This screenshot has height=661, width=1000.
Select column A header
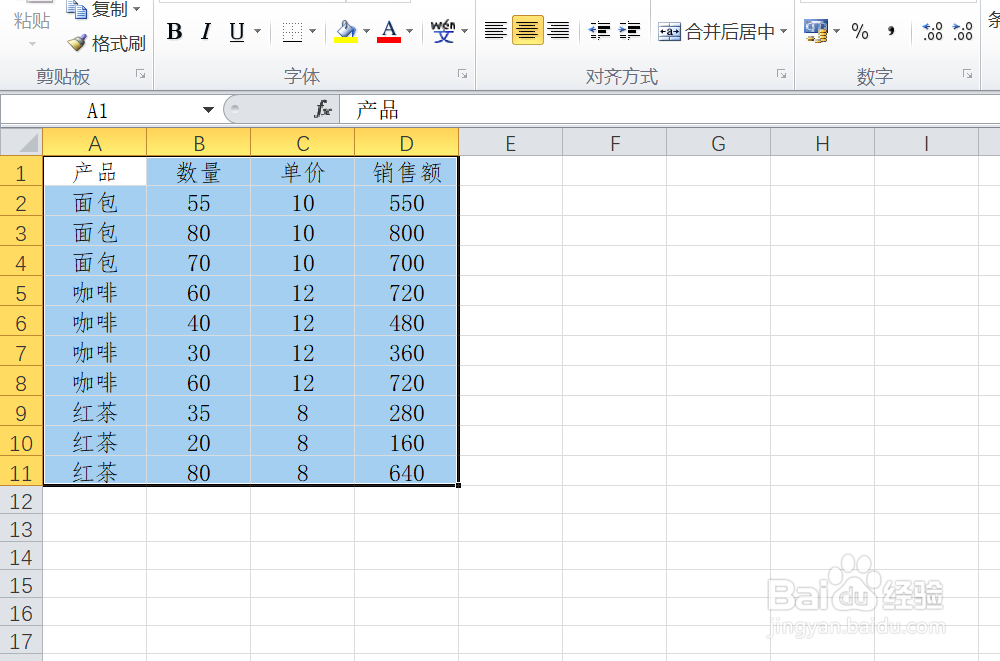click(x=94, y=143)
